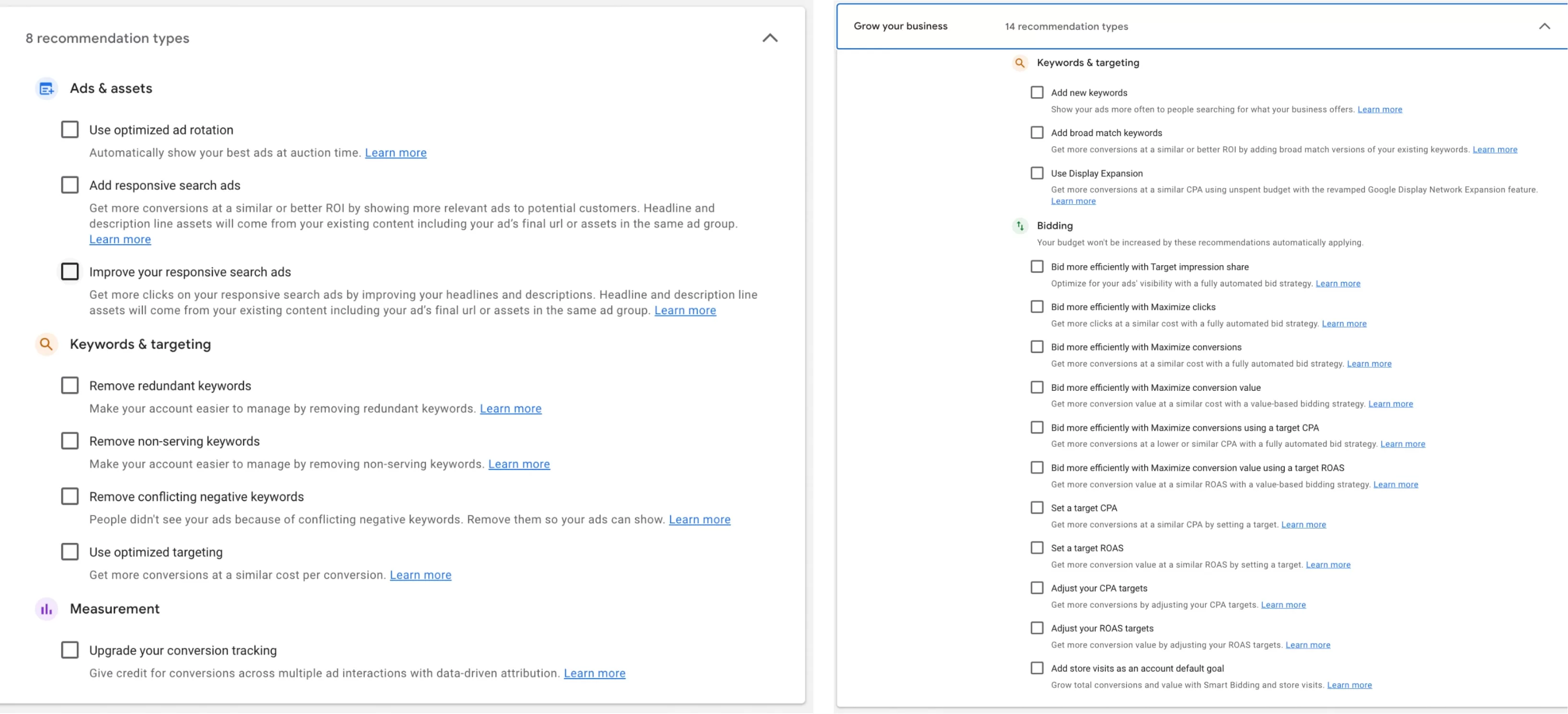Open Learn more for store visits goal
Image resolution: width=1568 pixels, height=714 pixels.
[x=1349, y=685]
